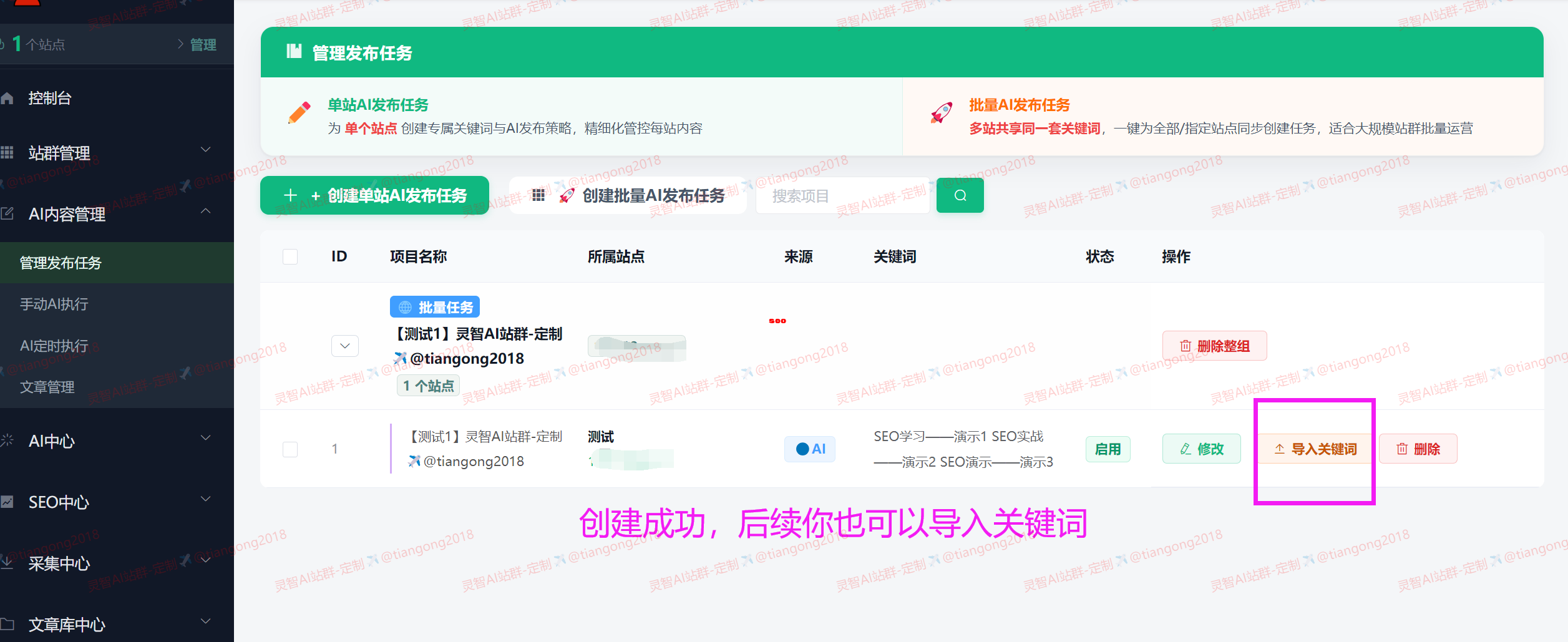
Task: Select 文章管理 from the sidebar
Action: (x=47, y=386)
